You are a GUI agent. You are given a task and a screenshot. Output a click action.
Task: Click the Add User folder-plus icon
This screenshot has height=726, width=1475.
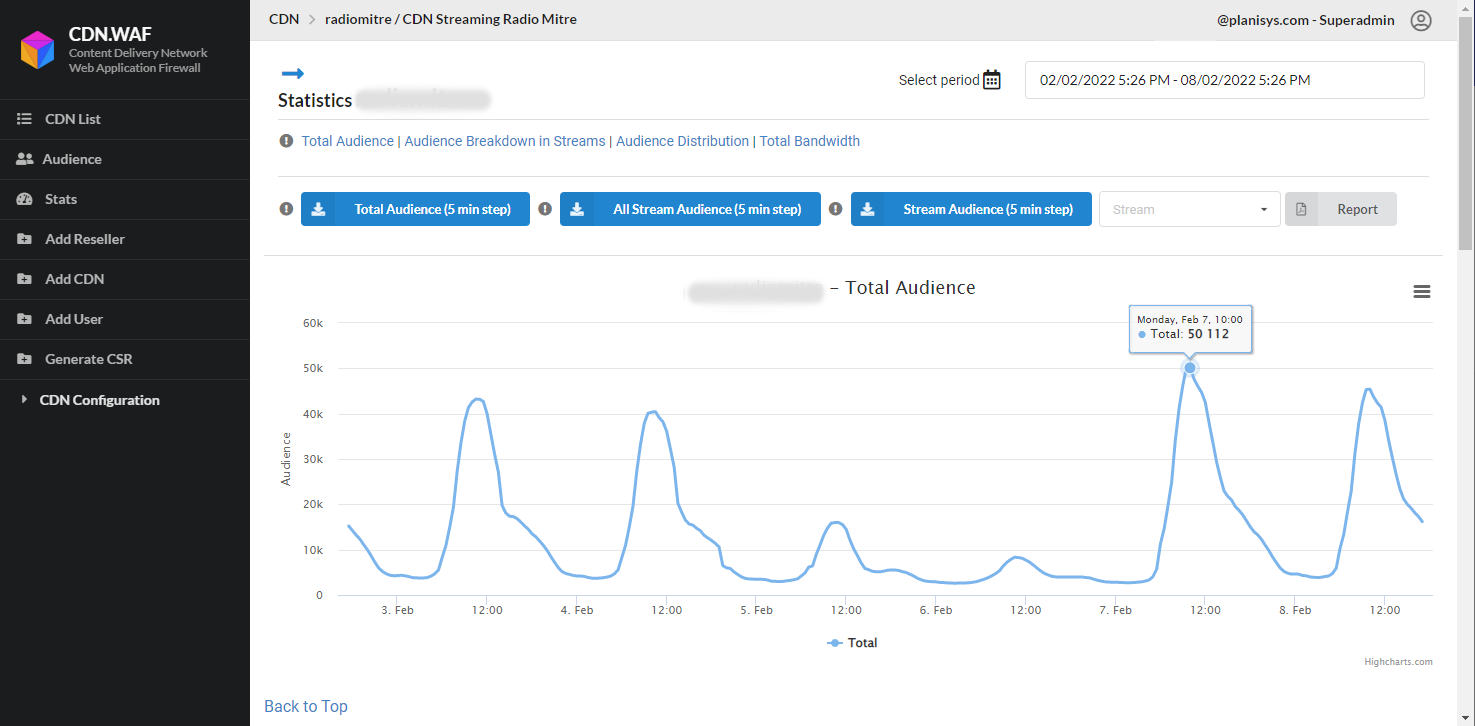25,319
